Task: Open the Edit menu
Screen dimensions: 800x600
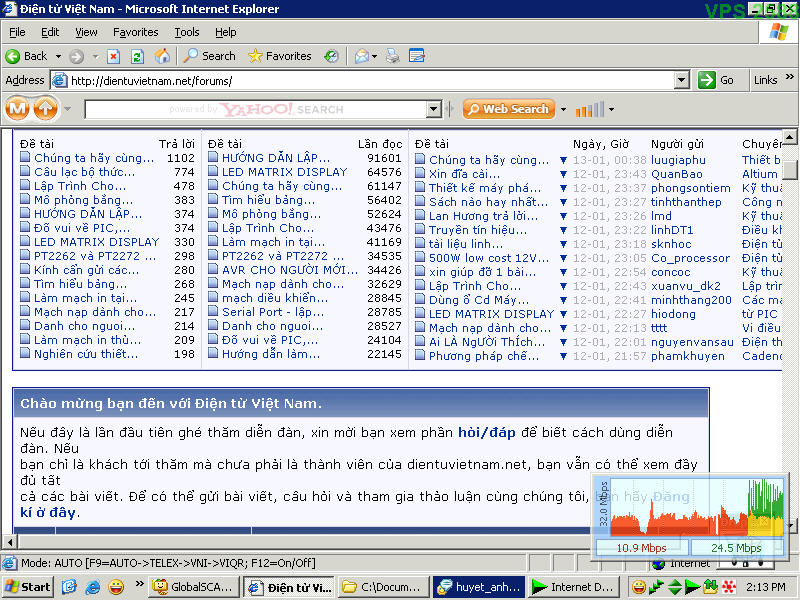Action: pyautogui.click(x=50, y=32)
